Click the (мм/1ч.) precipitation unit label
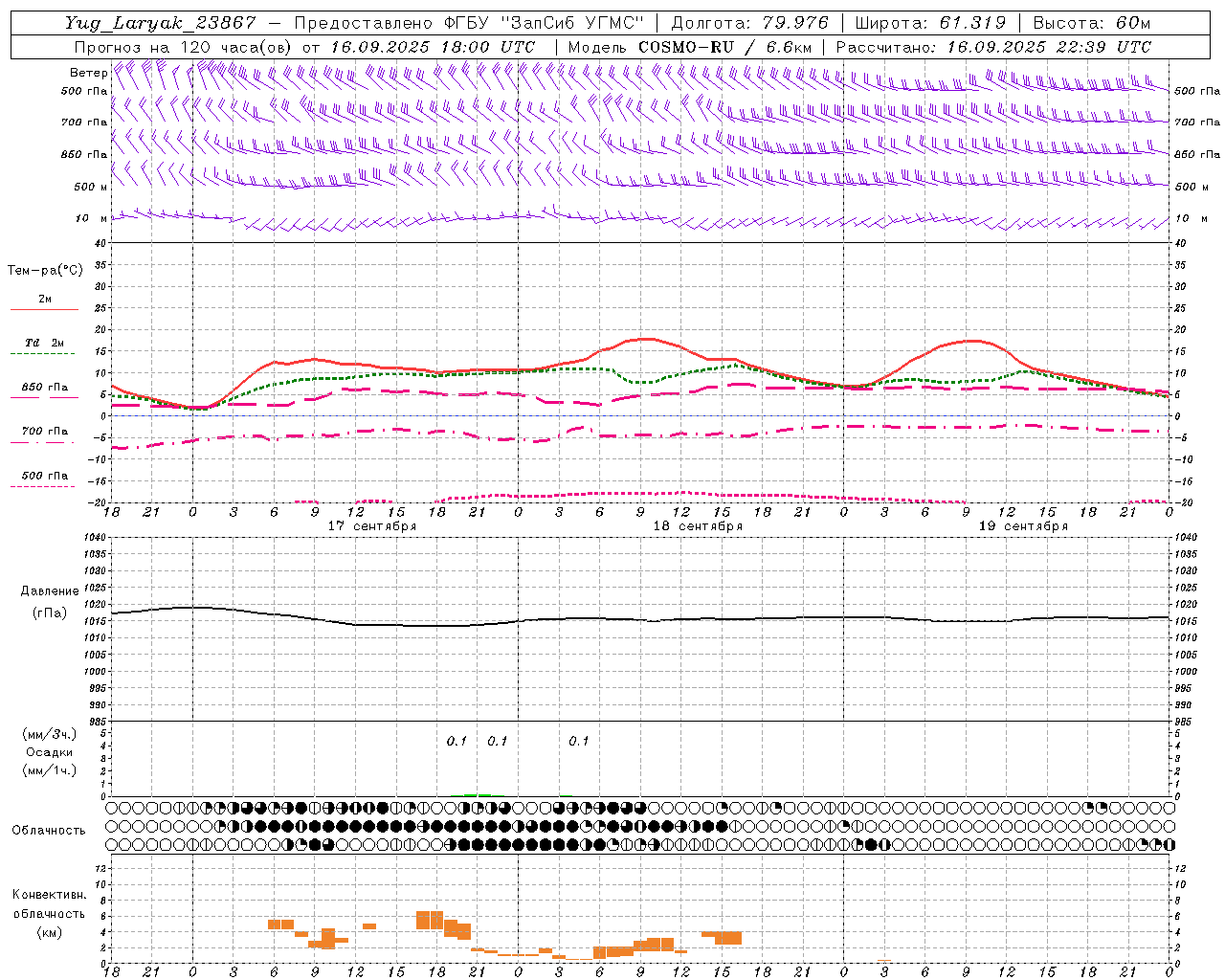The image size is (1225, 980). (x=50, y=770)
